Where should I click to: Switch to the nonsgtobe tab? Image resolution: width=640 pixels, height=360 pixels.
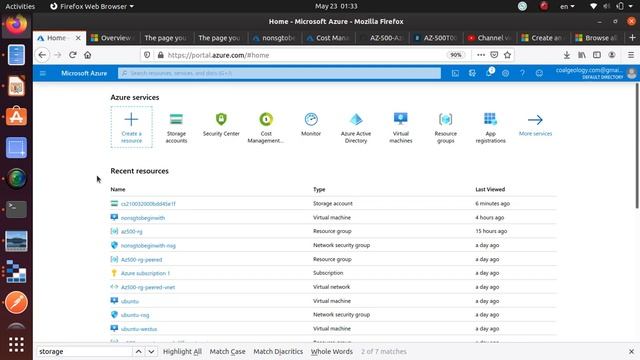tap(274, 38)
